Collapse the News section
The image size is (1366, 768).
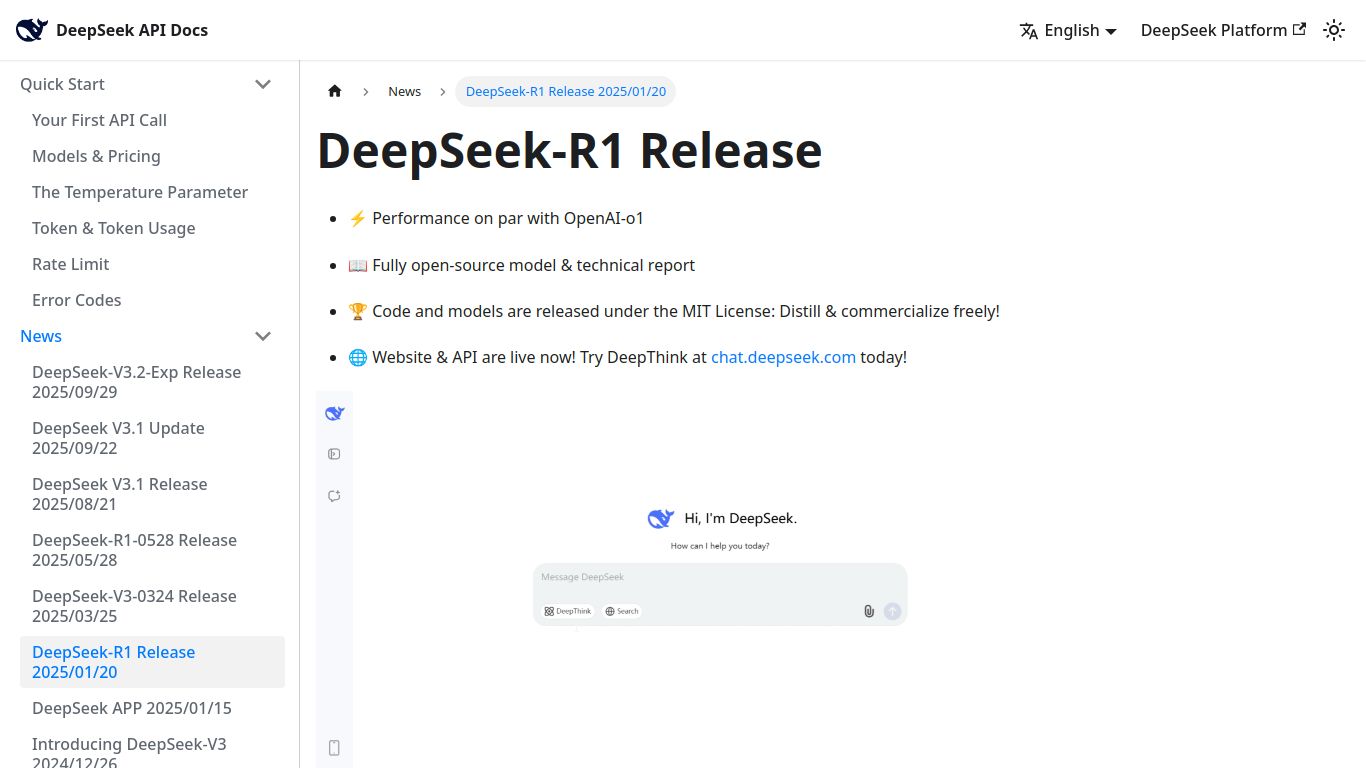tap(263, 336)
